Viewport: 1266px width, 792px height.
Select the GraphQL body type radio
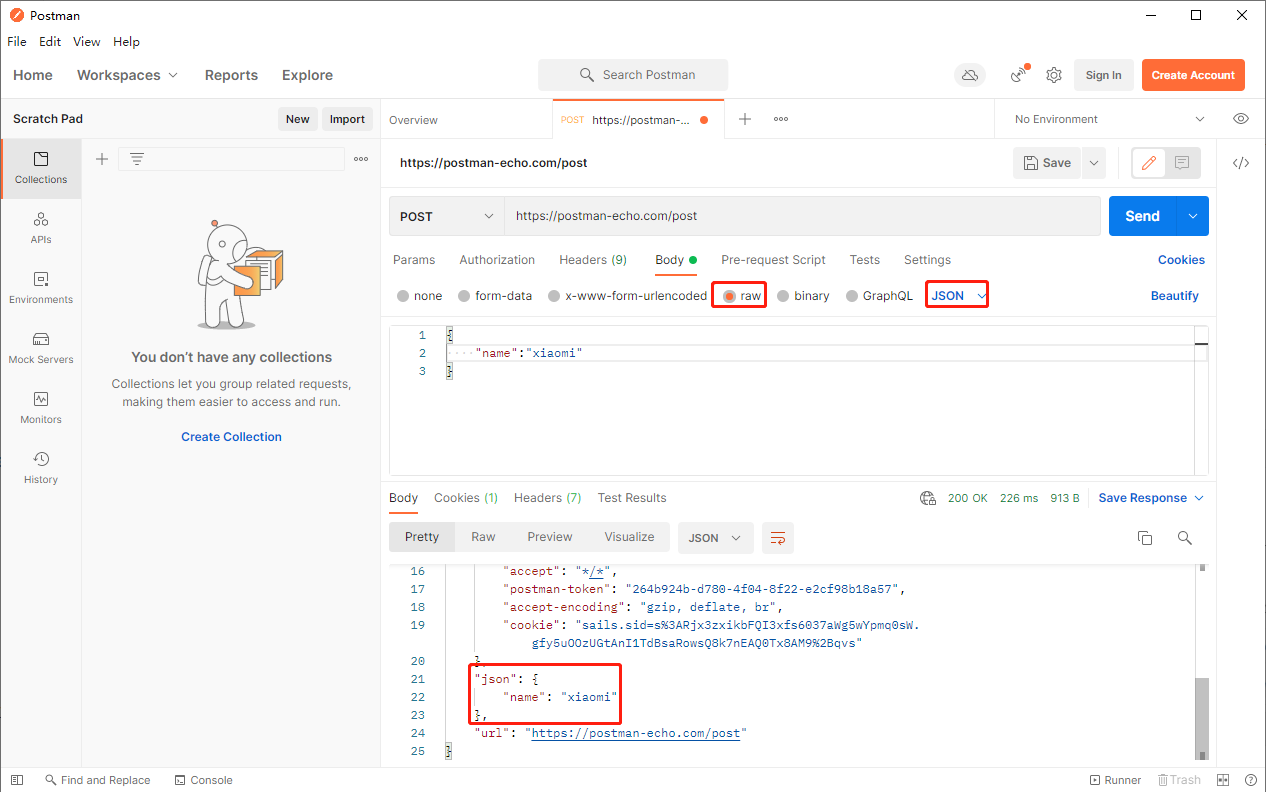click(x=852, y=296)
